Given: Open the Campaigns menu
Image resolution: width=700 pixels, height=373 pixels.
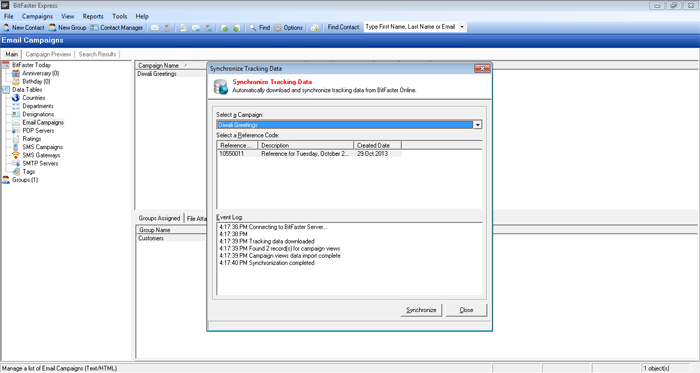Looking at the screenshot, I should click(x=37, y=17).
